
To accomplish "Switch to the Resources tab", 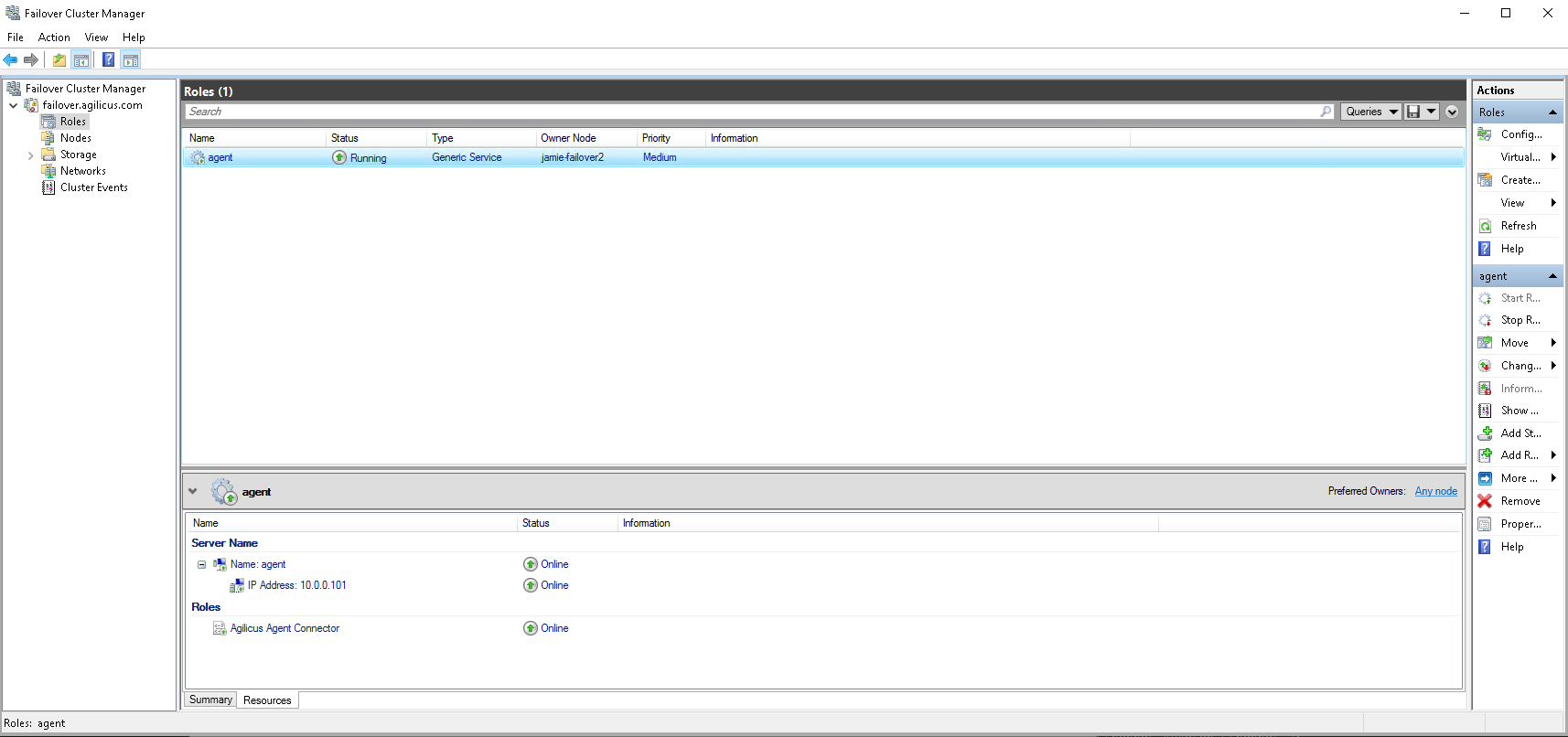I will 267,700.
